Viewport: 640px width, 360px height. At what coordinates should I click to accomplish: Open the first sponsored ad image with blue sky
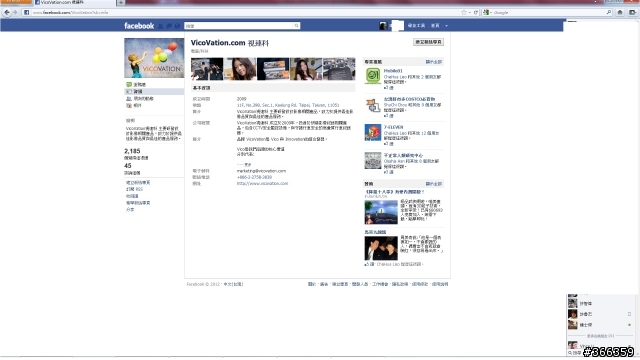[381, 212]
